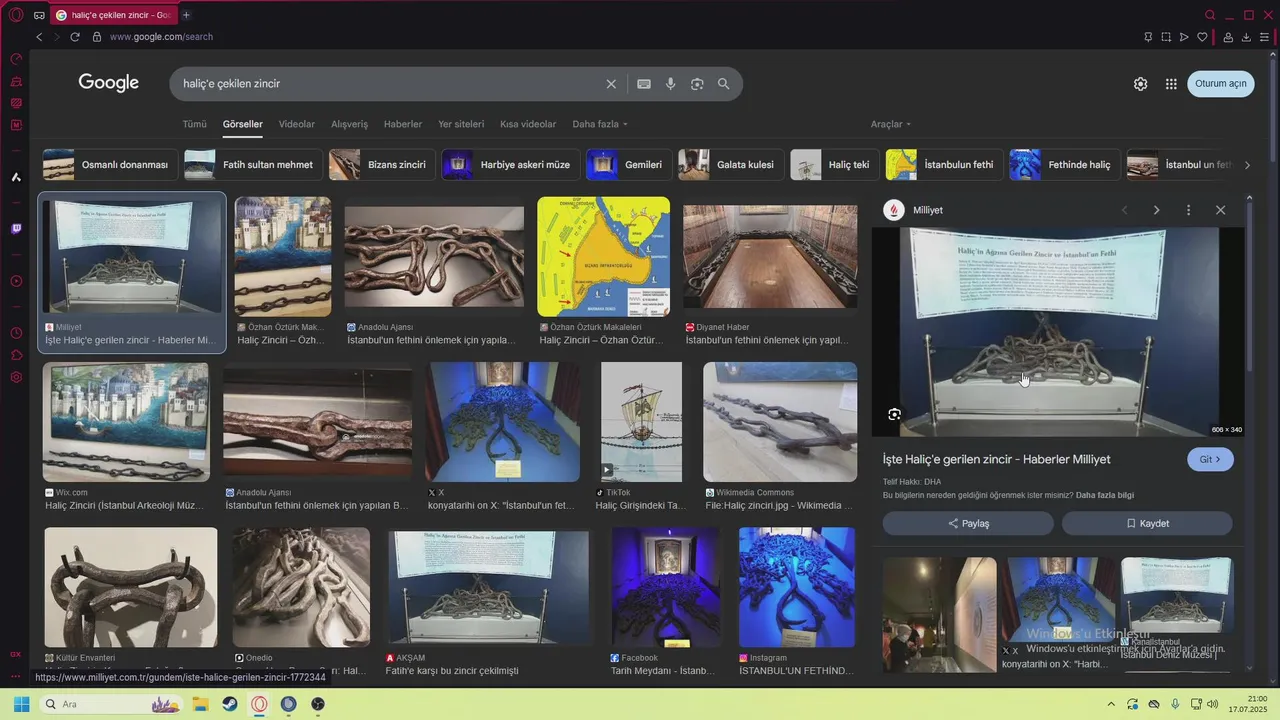Open a new tab with the plus icon
Image resolution: width=1280 pixels, height=720 pixels.
click(186, 15)
